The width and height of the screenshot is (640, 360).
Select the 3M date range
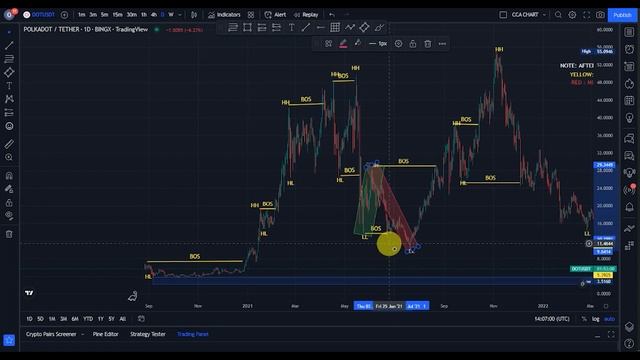tap(64, 319)
